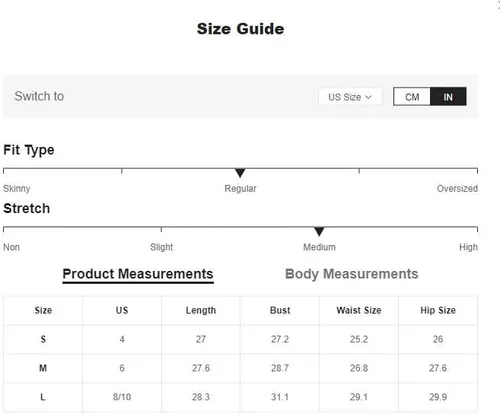Select the IN unit toggle

tap(448, 97)
